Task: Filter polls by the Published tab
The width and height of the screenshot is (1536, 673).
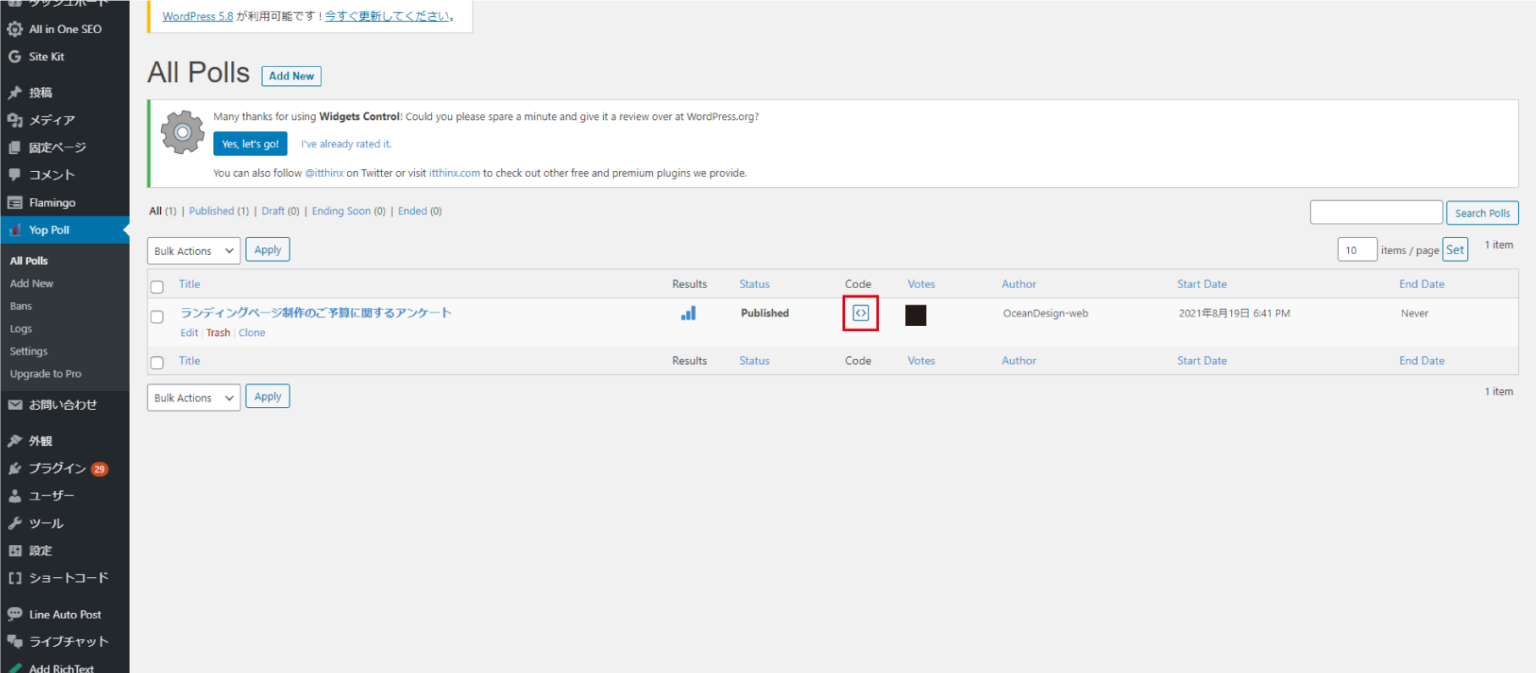Action: [211, 211]
